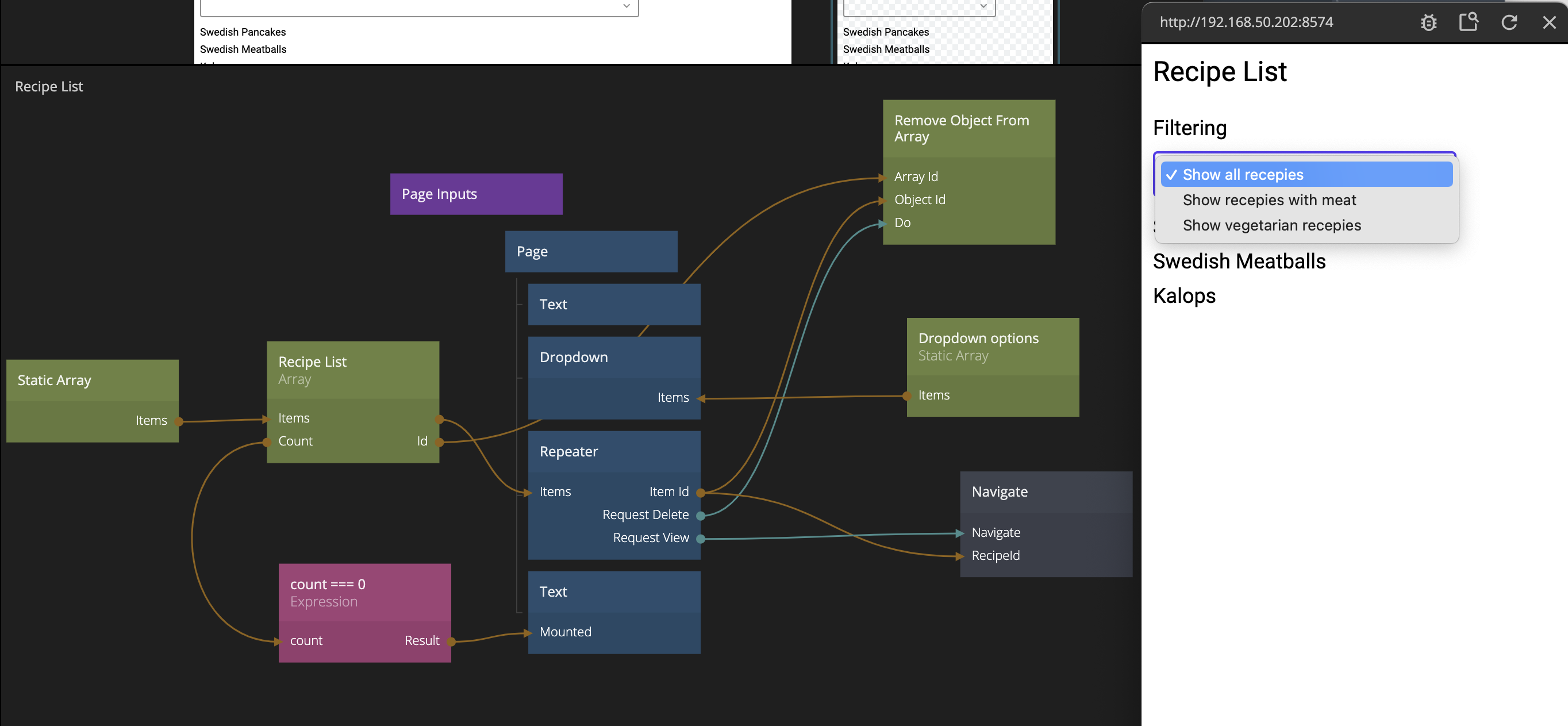The width and height of the screenshot is (1568, 726).
Task: Close the preview panel
Action: coord(1548,22)
